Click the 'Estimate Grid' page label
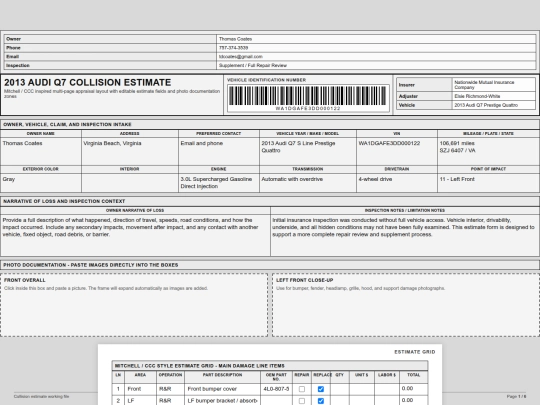540x405 pixels. [415, 352]
